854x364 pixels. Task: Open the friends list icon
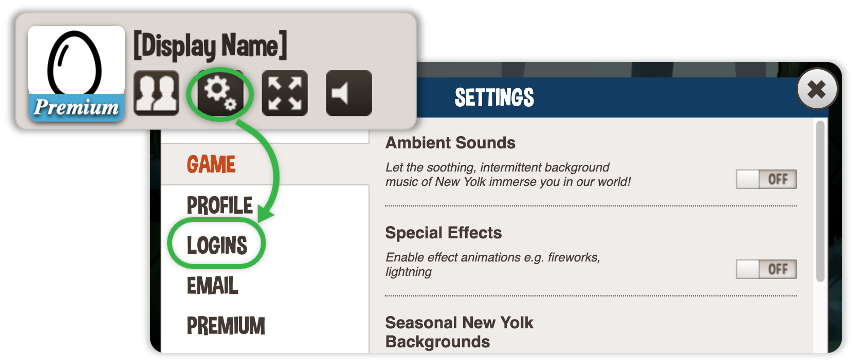tap(156, 93)
